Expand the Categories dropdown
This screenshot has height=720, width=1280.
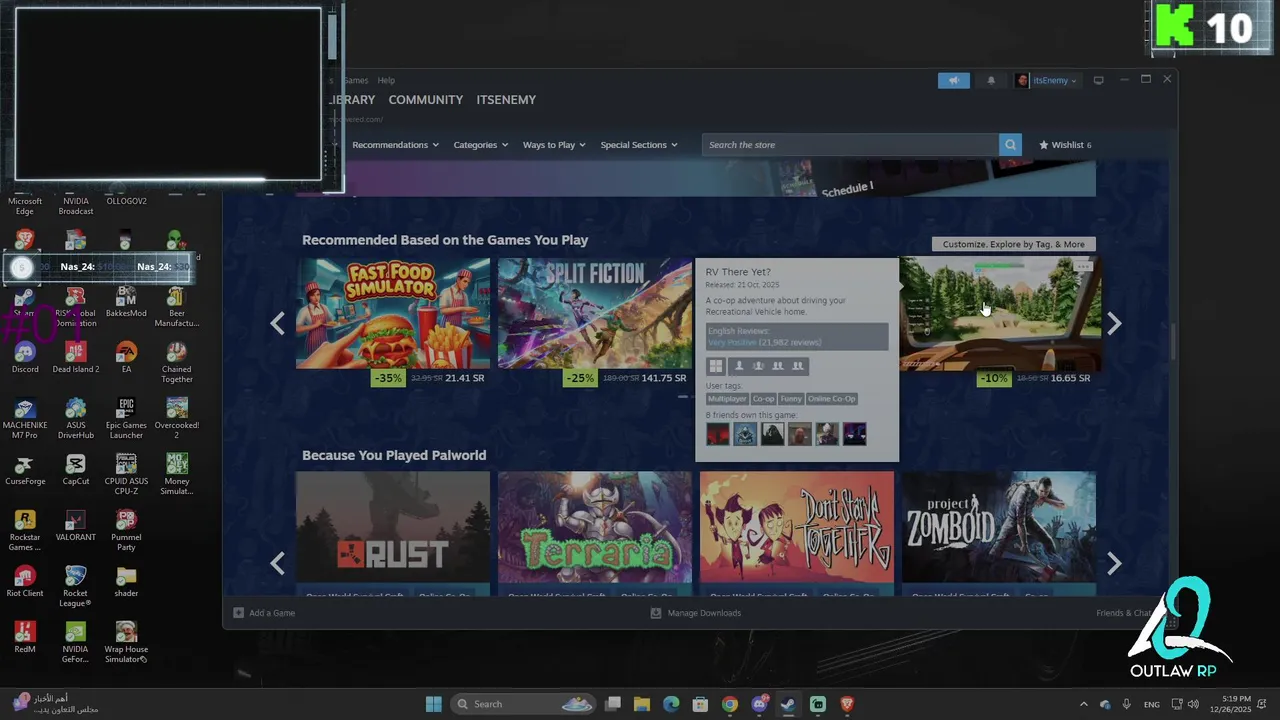tap(480, 145)
